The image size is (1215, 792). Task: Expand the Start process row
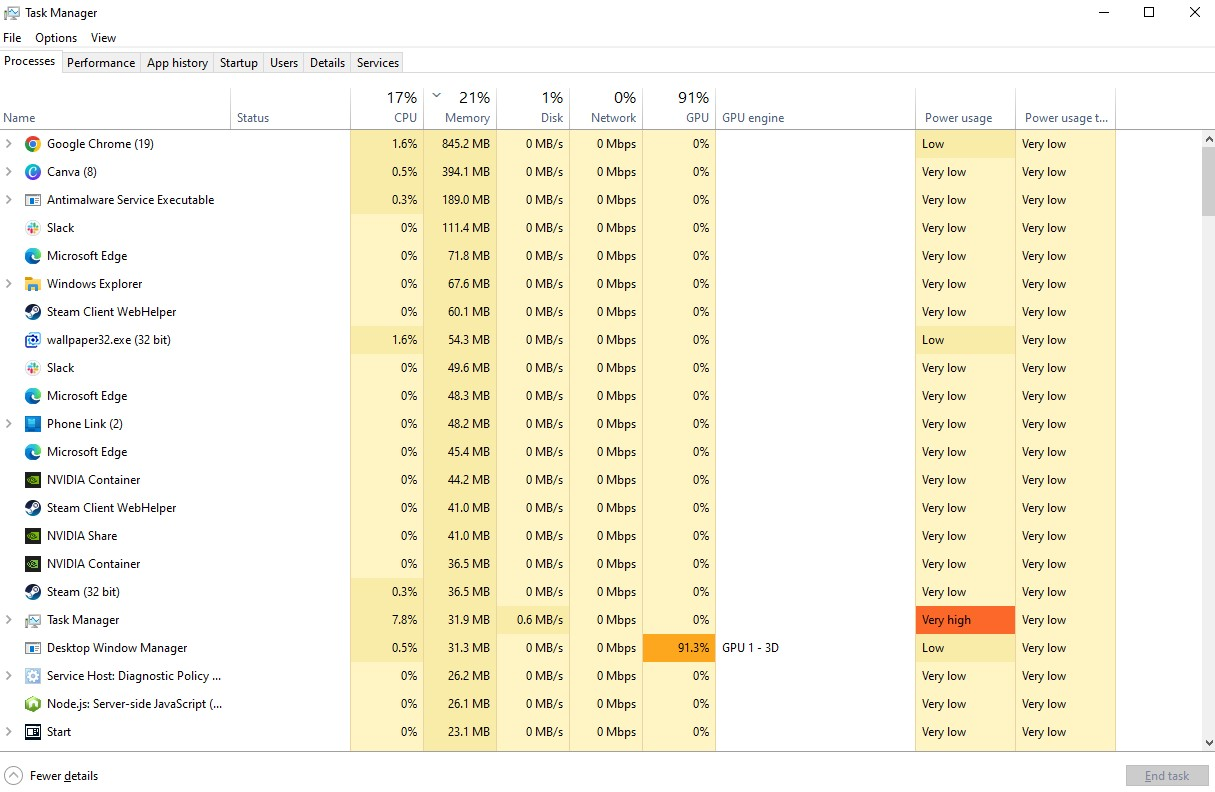pos(9,732)
